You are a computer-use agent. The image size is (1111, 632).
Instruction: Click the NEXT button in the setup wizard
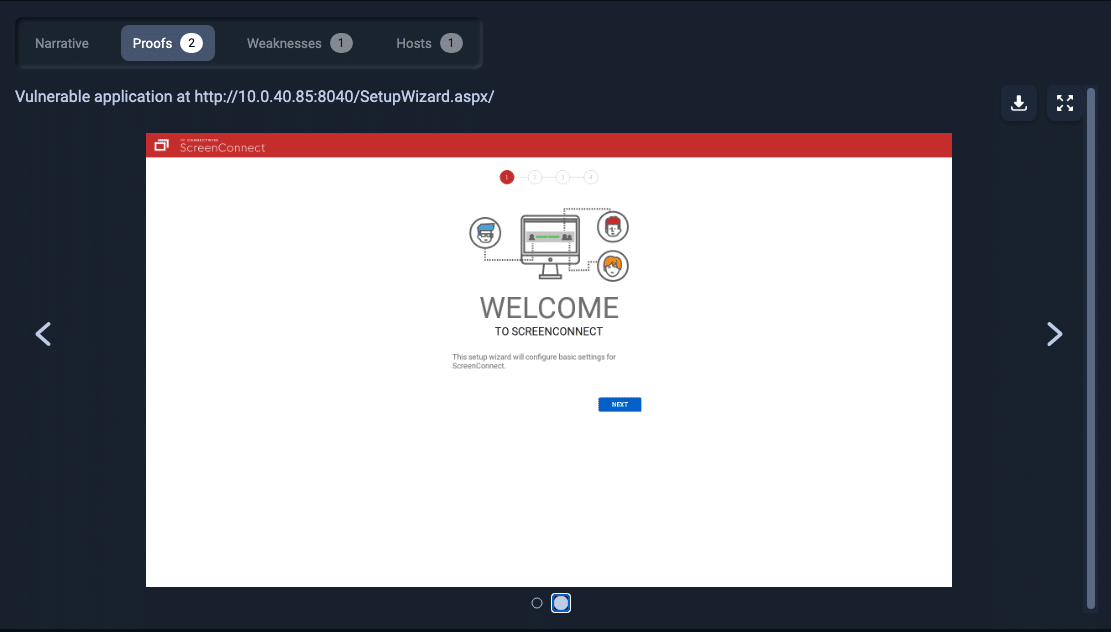click(x=620, y=404)
